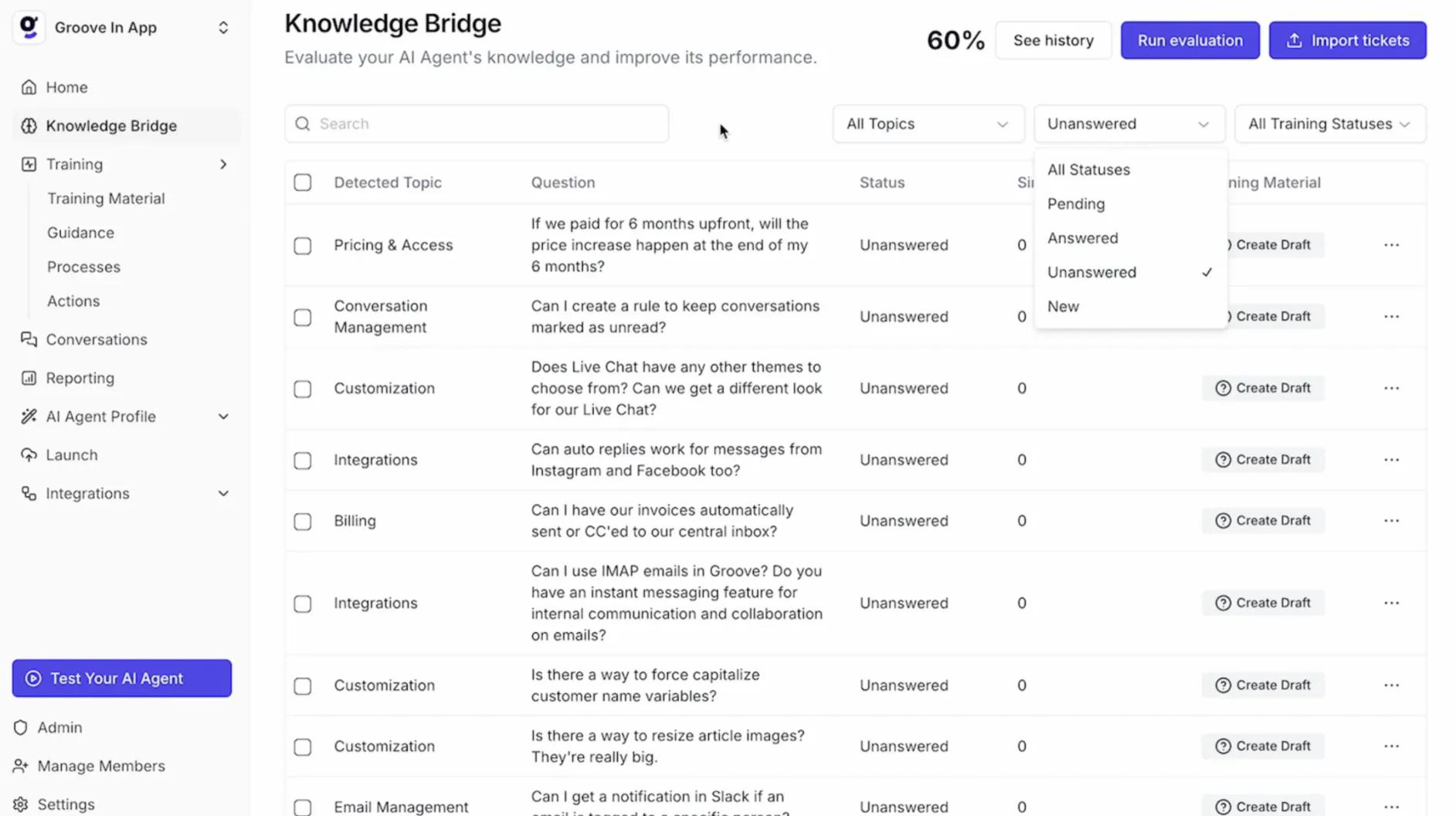The image size is (1456, 816).
Task: Click the Settings gear icon
Action: pos(21,804)
